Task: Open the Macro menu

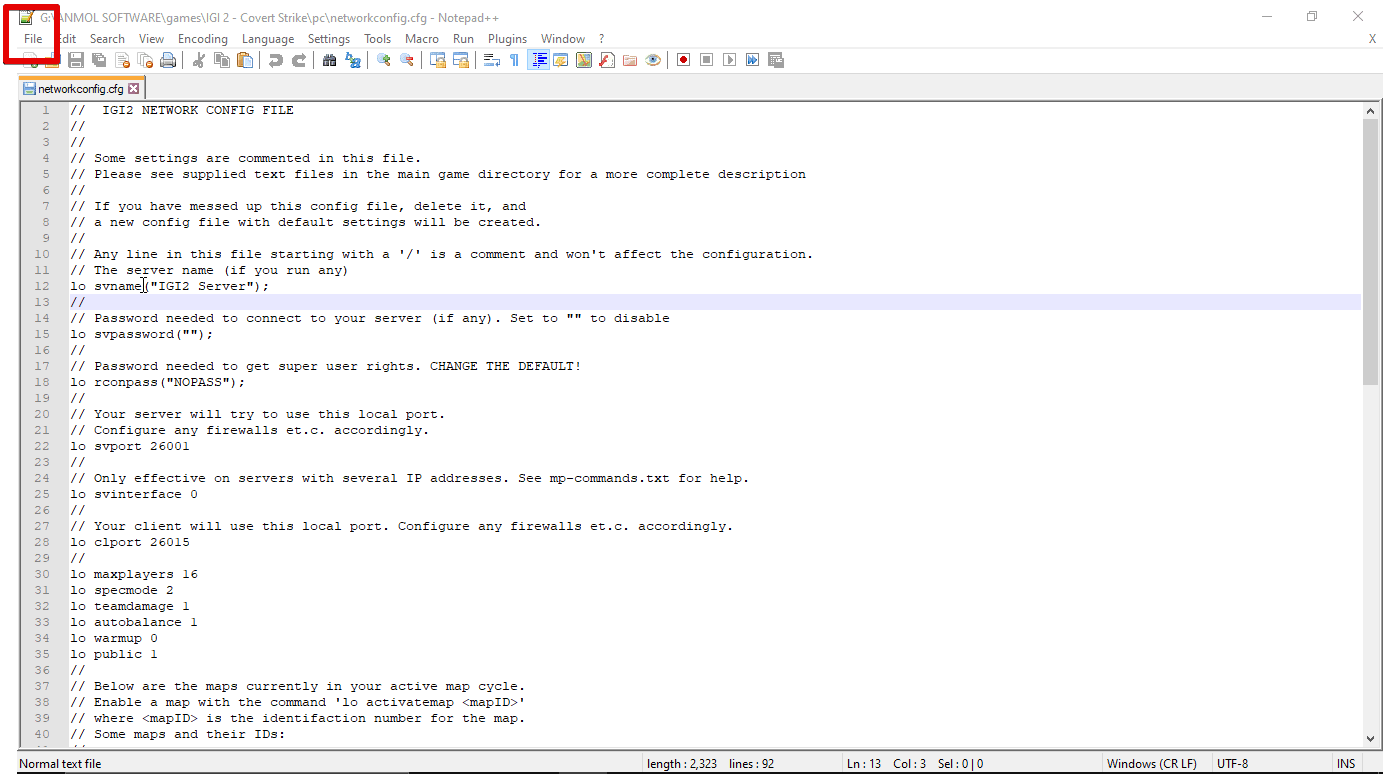Action: [x=422, y=38]
